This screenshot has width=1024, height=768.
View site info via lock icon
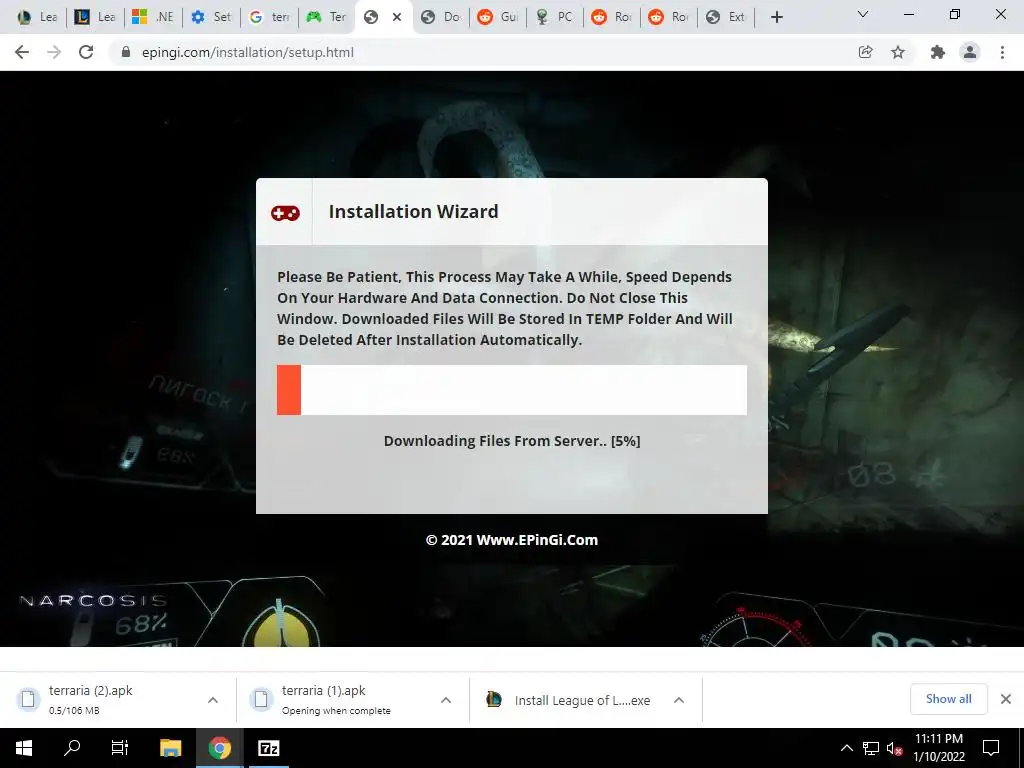click(x=126, y=52)
